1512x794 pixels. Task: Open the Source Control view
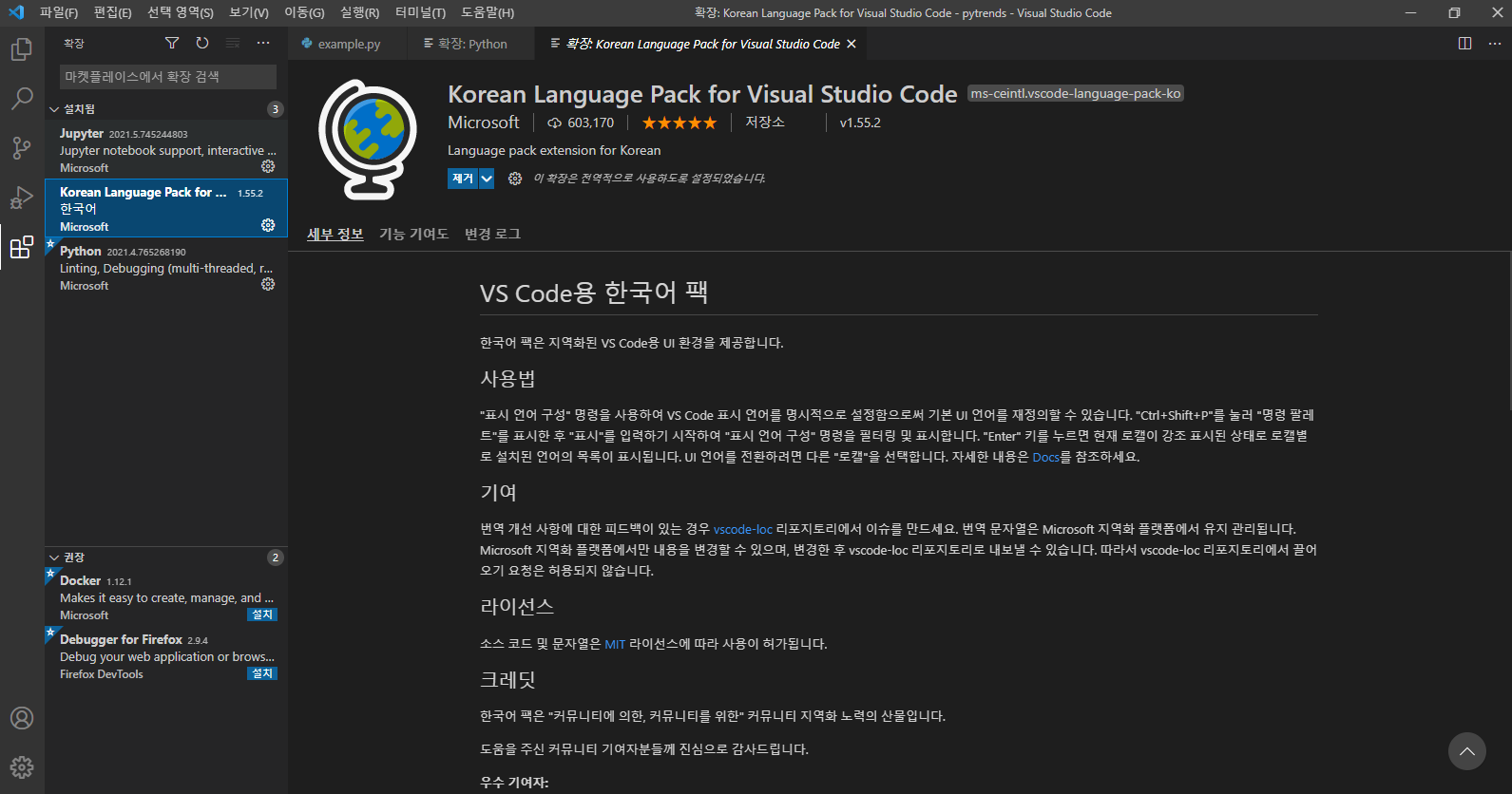[22, 148]
